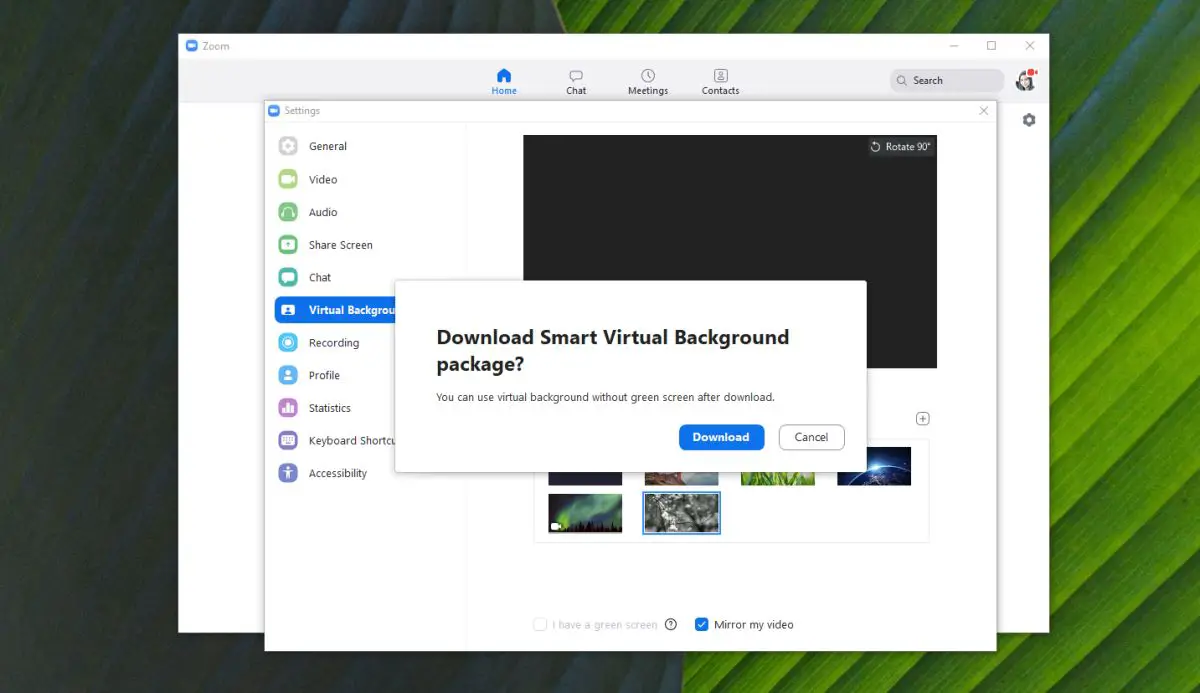
Task: Click the Profile label in sidebar
Action: pyautogui.click(x=324, y=375)
